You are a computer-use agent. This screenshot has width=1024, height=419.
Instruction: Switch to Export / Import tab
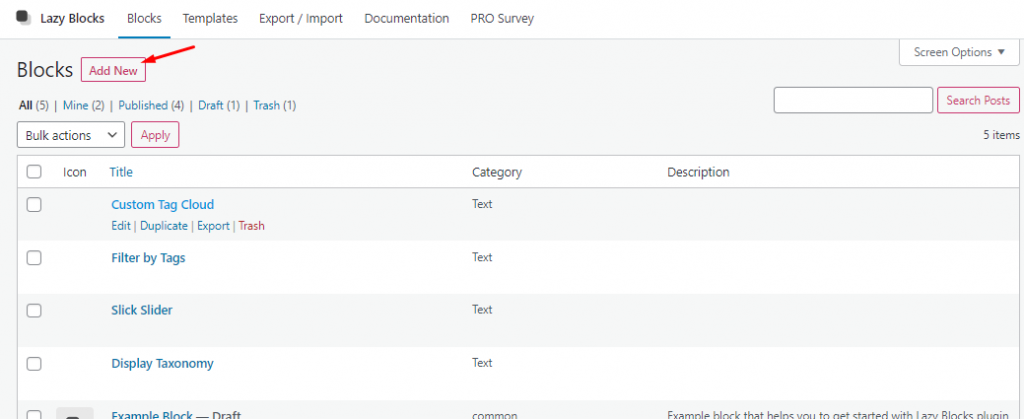click(x=300, y=19)
